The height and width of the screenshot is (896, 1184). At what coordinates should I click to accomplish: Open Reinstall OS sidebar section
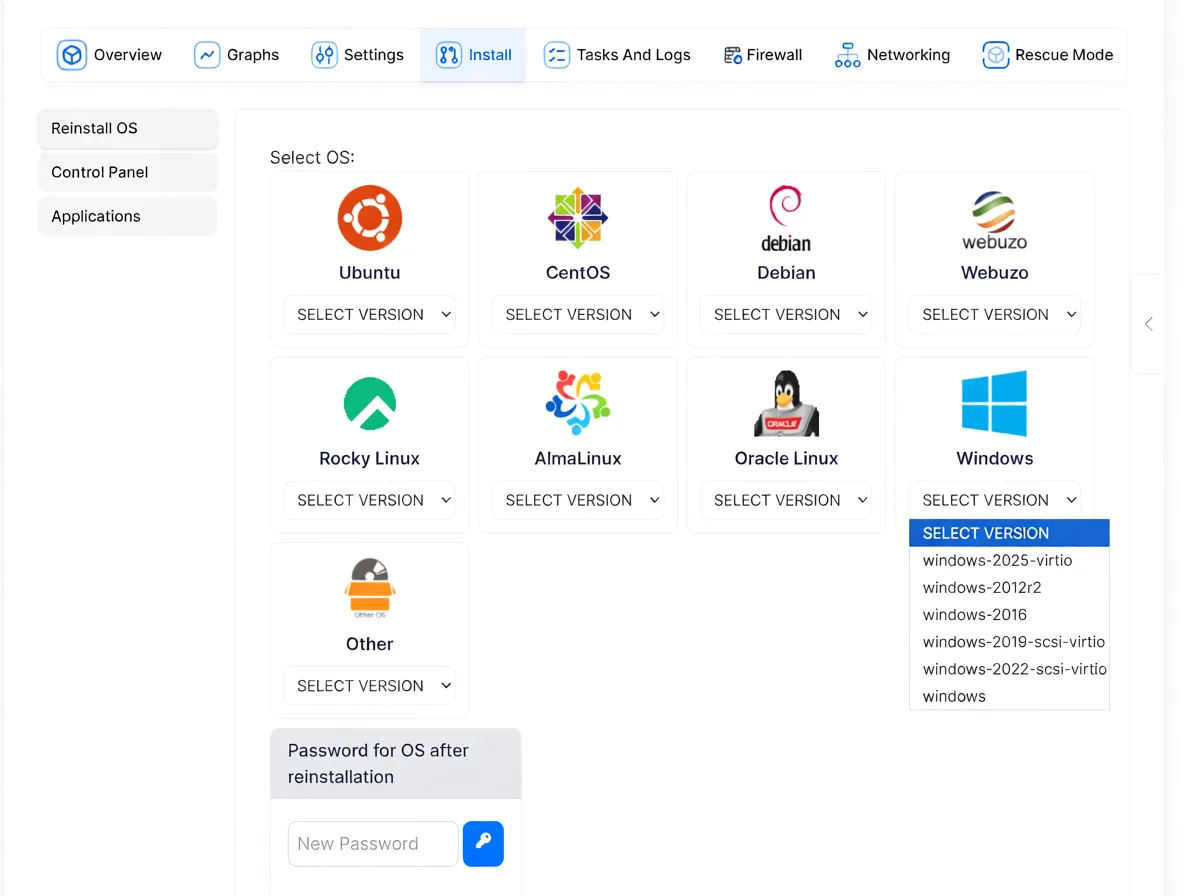(128, 128)
